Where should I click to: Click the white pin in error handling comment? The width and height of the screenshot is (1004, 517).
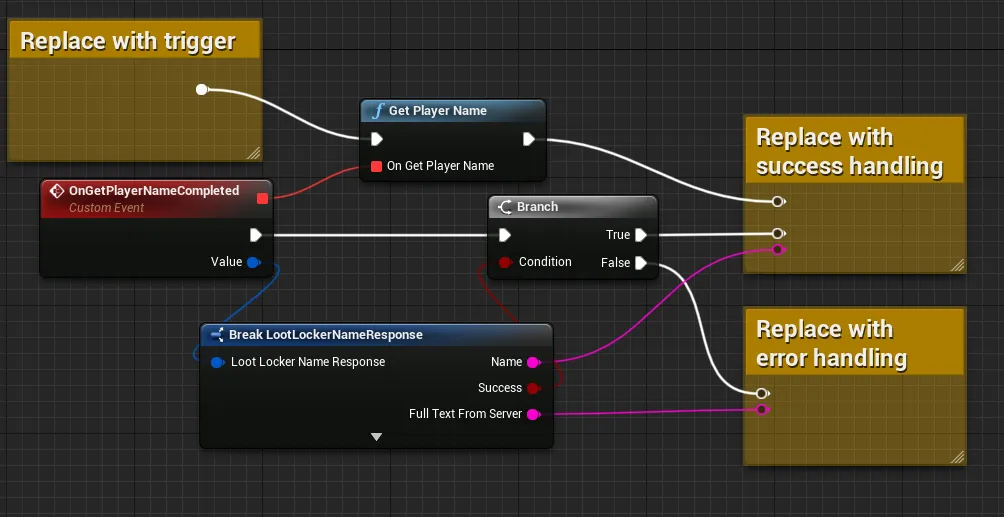coord(762,393)
